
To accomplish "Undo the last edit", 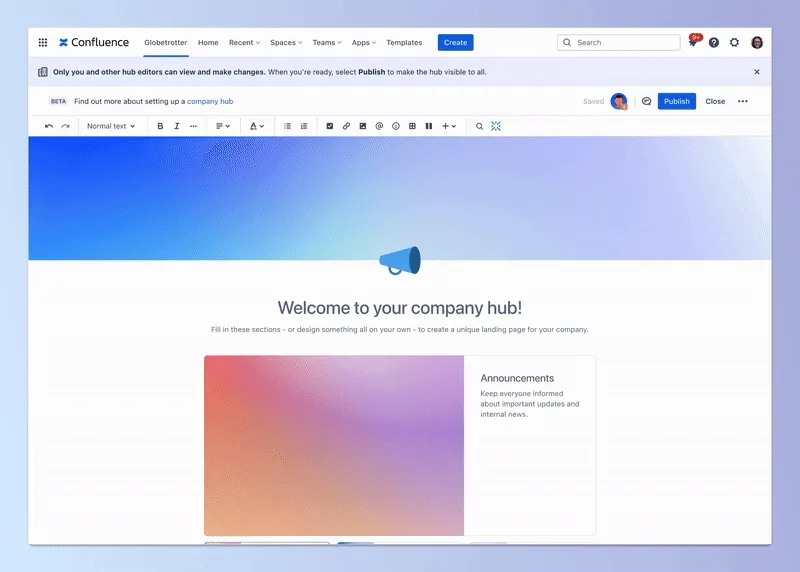I will pos(49,126).
